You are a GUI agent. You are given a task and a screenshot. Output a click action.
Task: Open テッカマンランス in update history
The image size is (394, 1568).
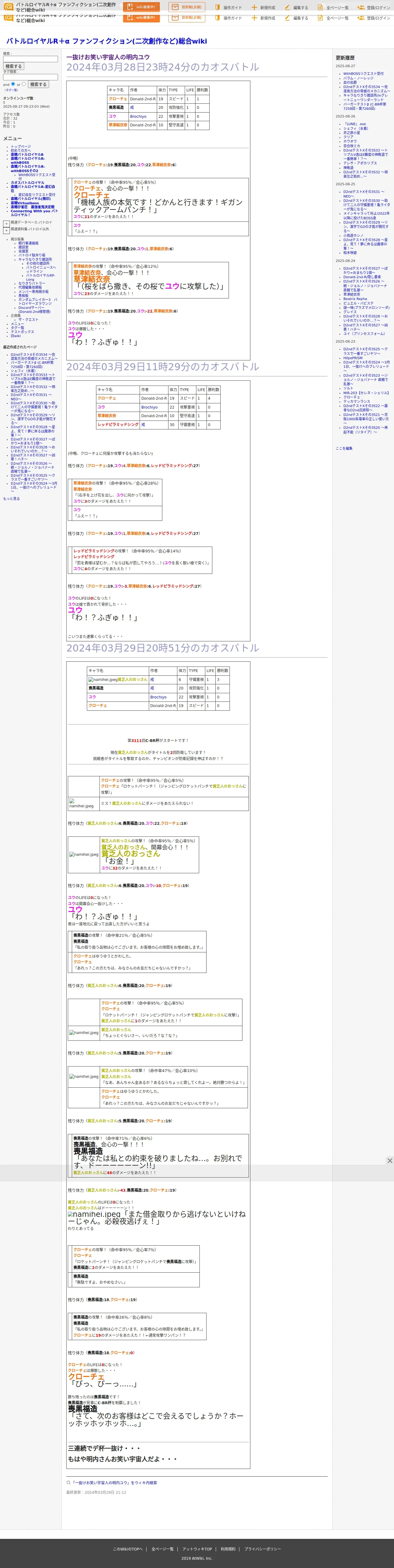356,401
